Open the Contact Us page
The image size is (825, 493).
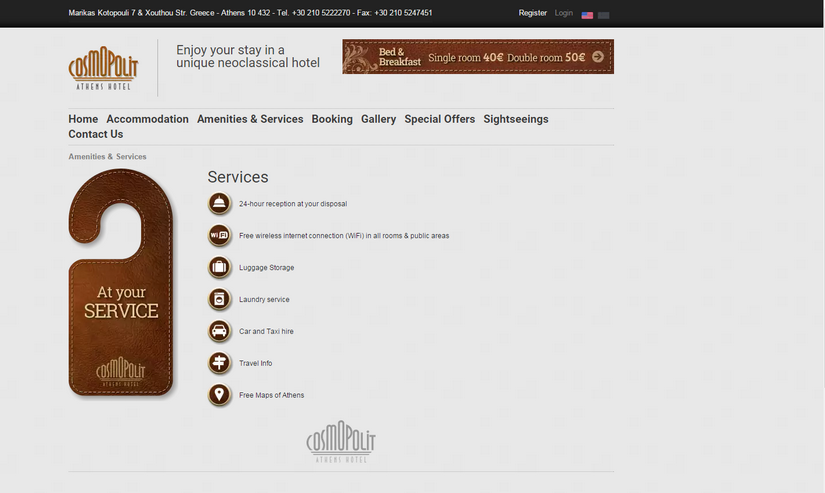coord(96,134)
